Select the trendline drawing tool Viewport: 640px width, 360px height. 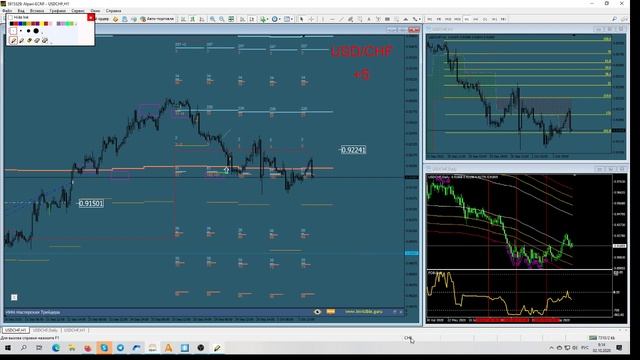pos(341,19)
